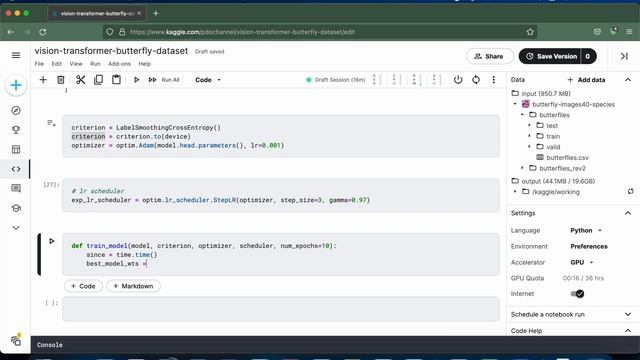Viewport: 640px width, 360px height.
Task: Open the Help menu
Action: [144, 64]
